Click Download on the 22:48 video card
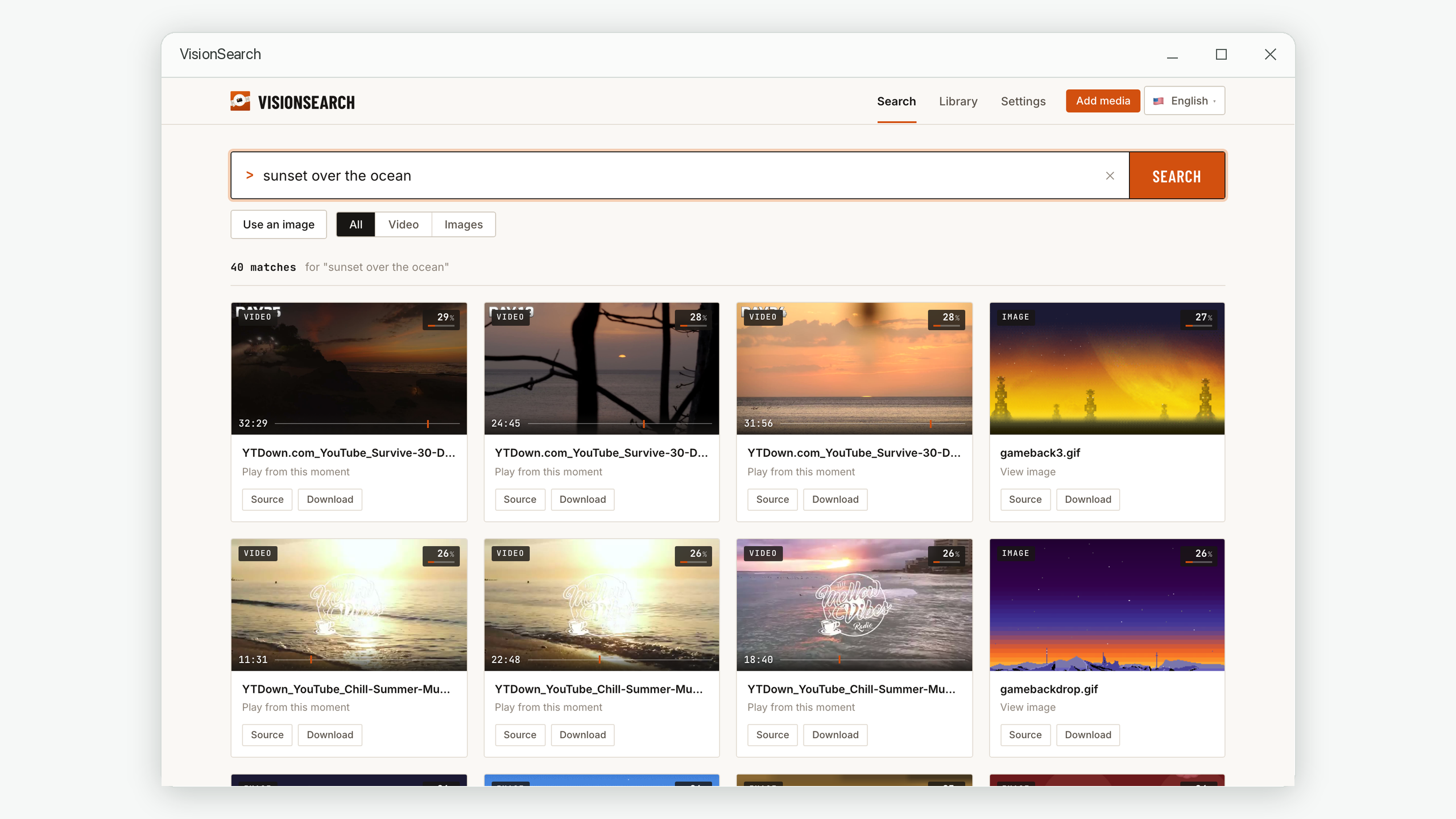The image size is (1456, 819). (582, 735)
